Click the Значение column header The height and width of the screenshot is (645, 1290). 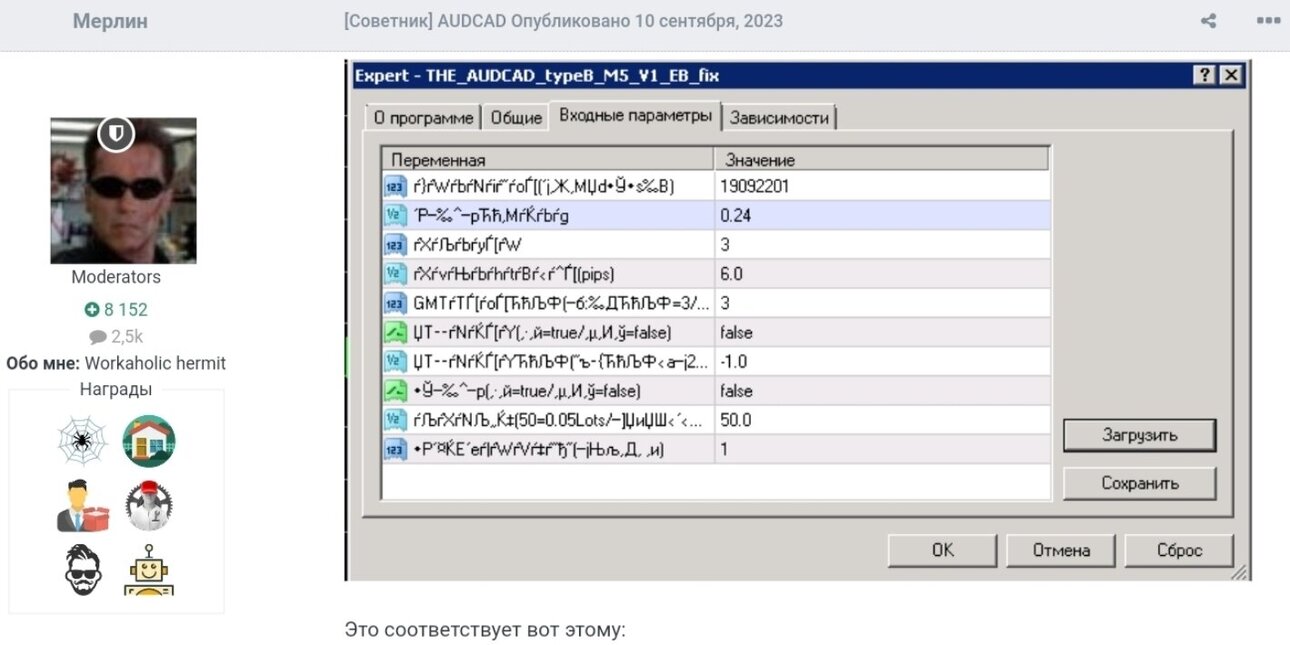tap(882, 160)
